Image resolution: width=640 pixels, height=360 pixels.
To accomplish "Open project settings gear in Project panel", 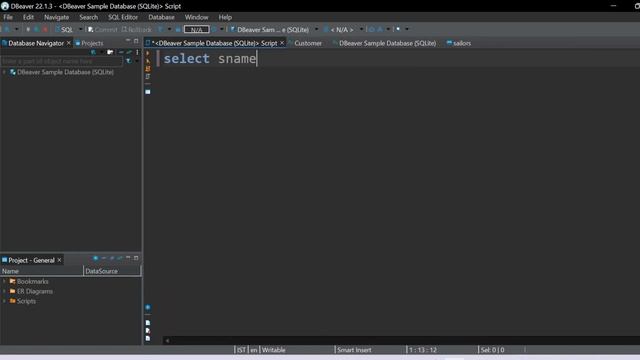I will (x=96, y=258).
